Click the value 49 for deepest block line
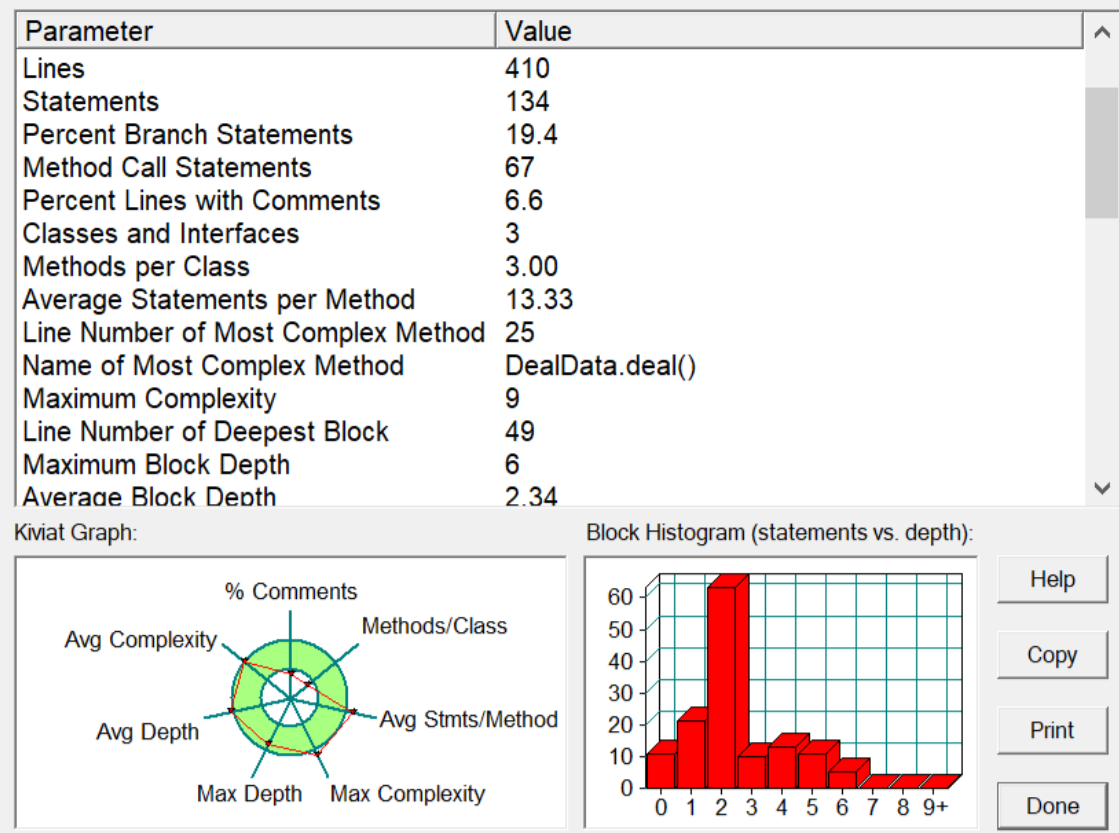This screenshot has width=1119, height=833. (520, 431)
